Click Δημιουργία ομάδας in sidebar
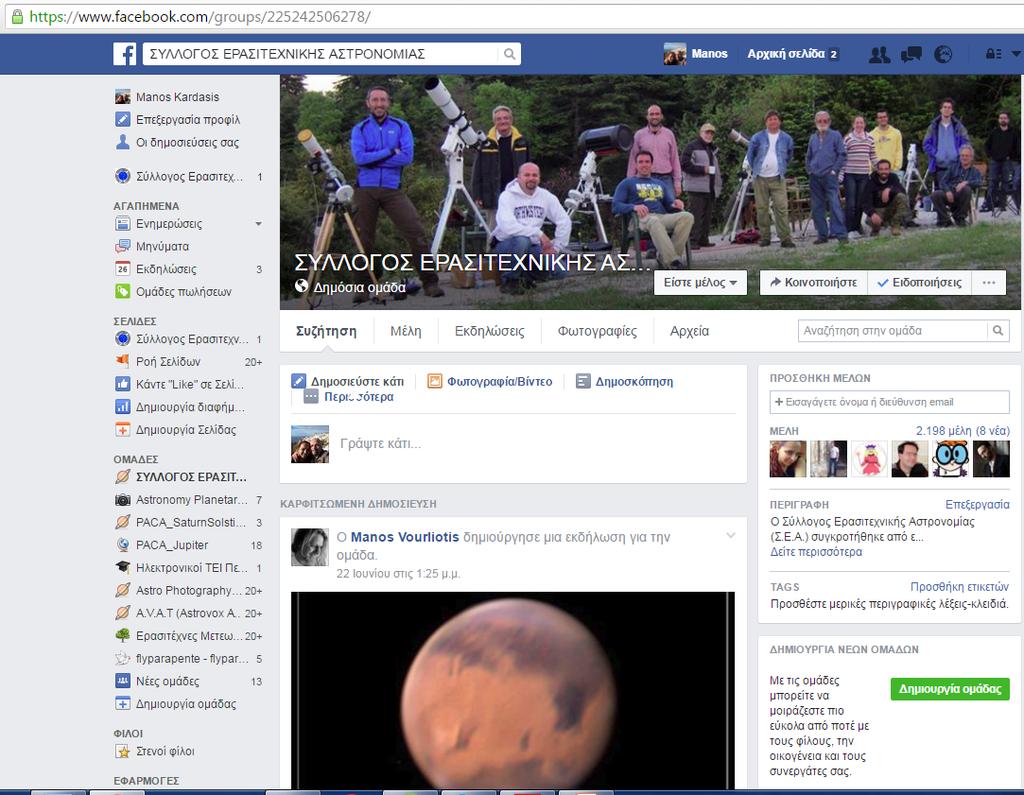 click(x=176, y=704)
